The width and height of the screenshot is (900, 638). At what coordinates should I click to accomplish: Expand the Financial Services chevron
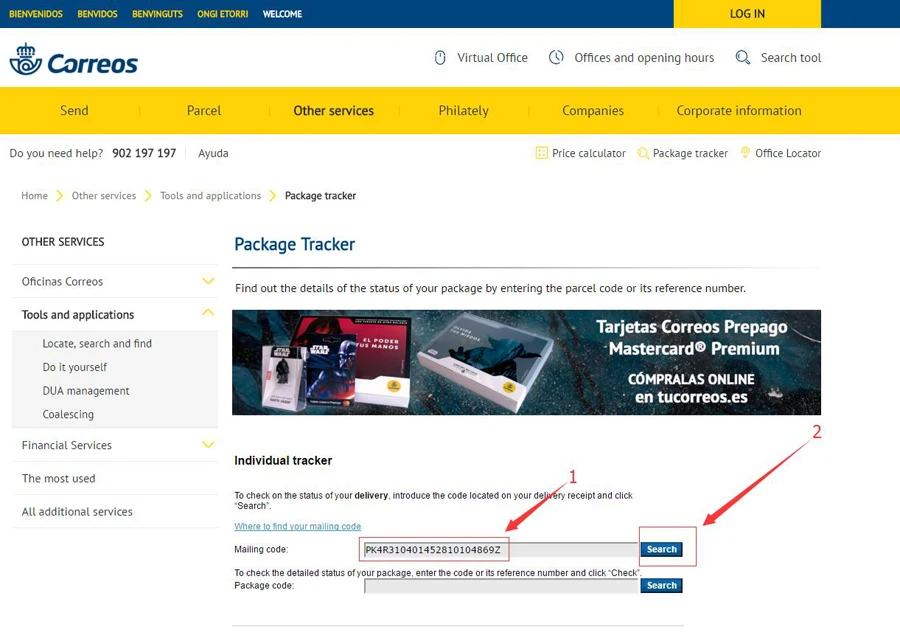point(208,445)
